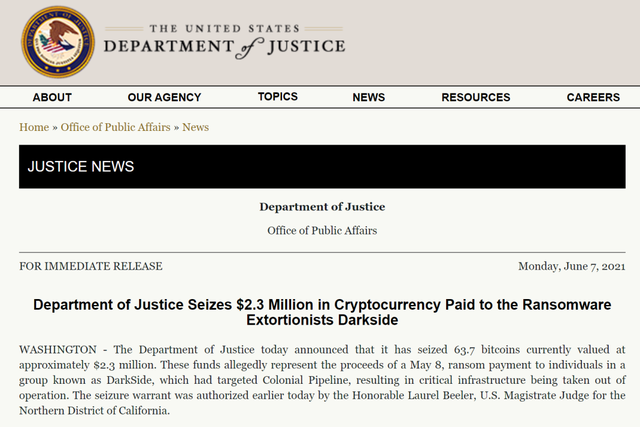Click Office of Public Affairs subheading text

point(322,231)
